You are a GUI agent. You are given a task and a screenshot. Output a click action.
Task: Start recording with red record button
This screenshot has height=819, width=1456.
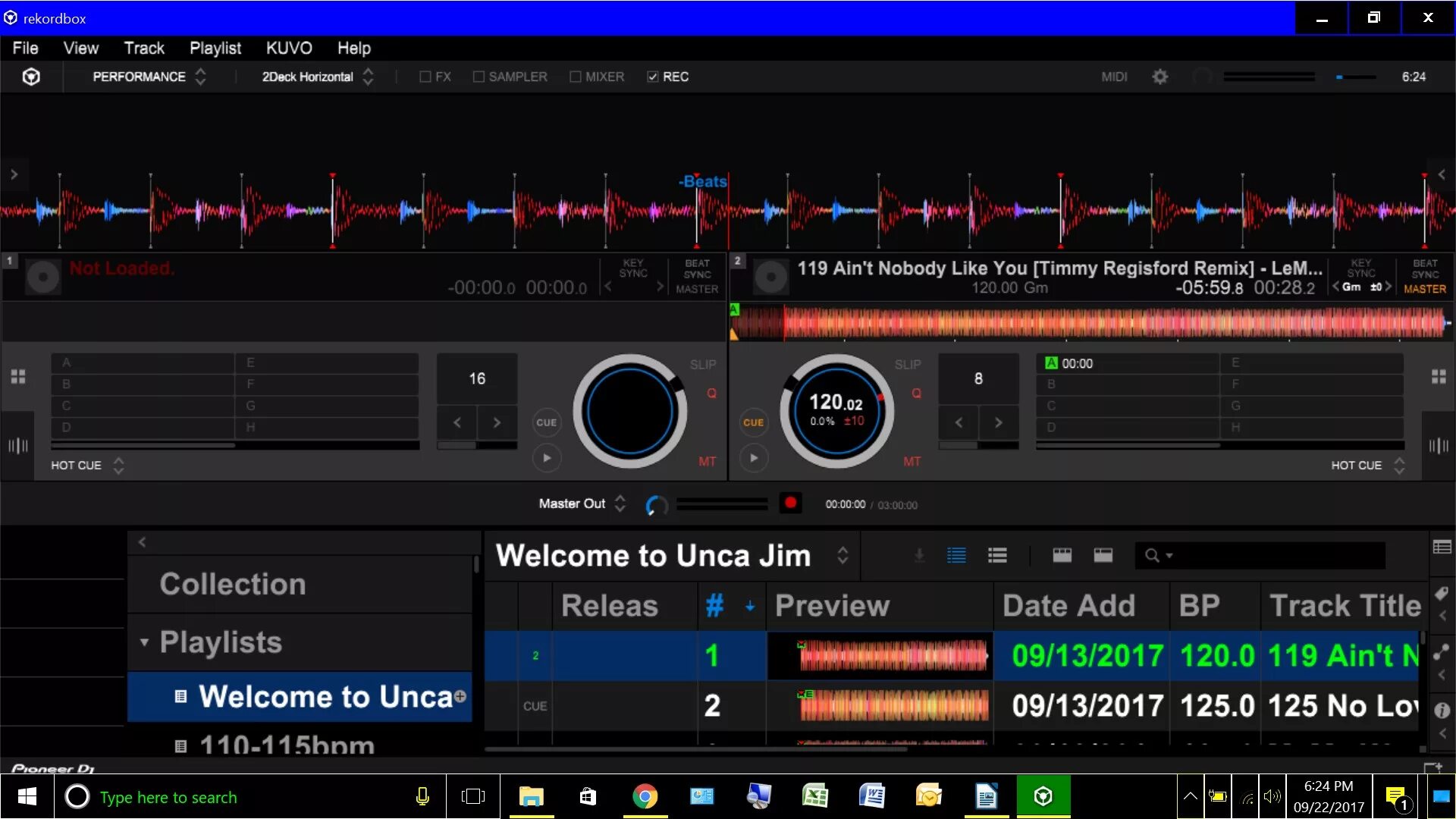click(x=790, y=504)
